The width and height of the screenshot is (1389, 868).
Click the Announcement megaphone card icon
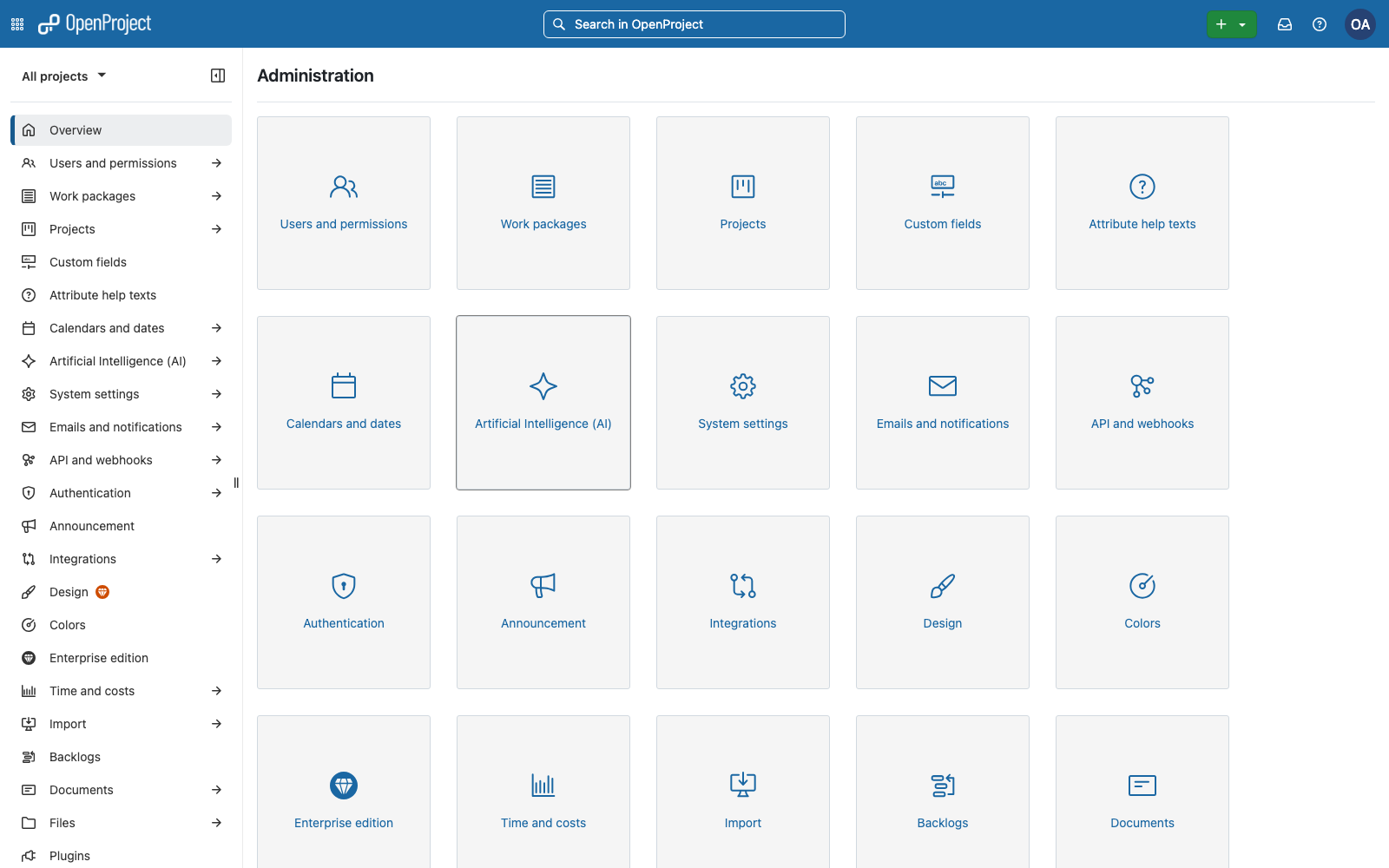point(543,586)
